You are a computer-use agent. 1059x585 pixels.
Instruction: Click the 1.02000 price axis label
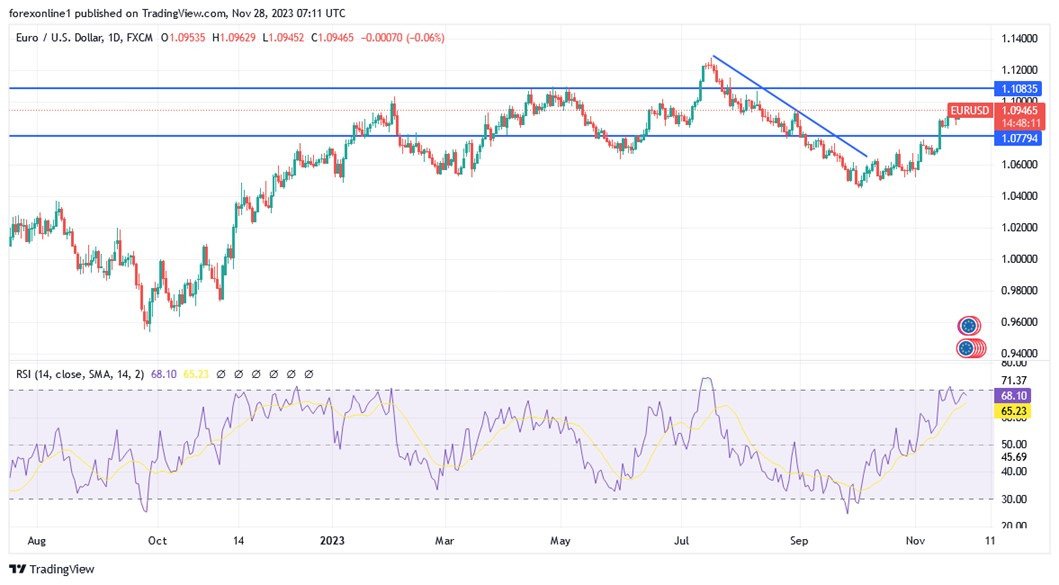(x=1018, y=227)
